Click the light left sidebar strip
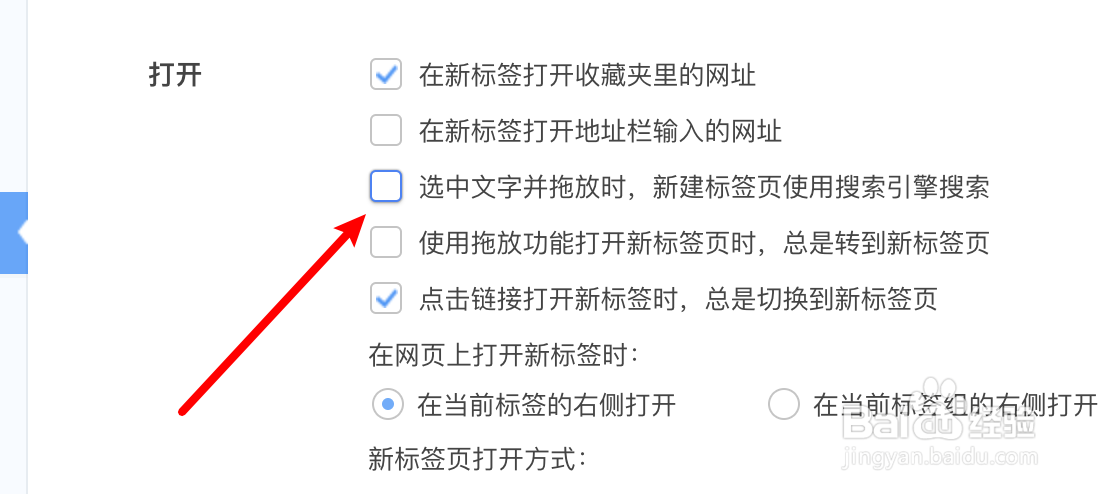 click(x=13, y=247)
